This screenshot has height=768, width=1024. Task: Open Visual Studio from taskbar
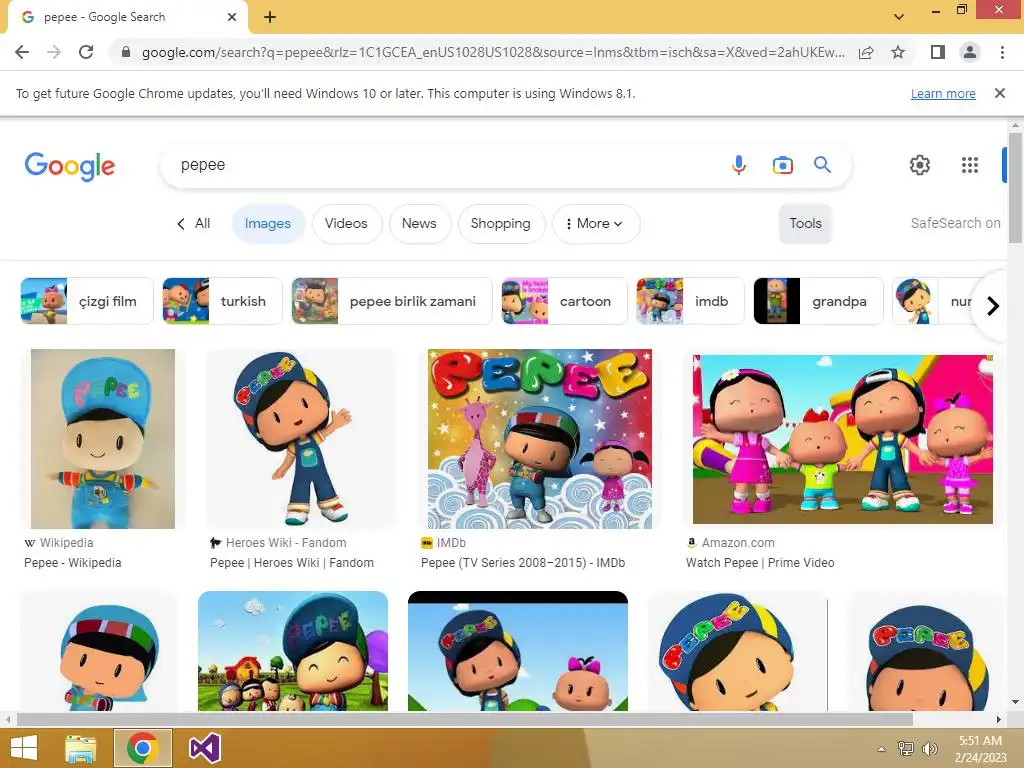point(204,748)
